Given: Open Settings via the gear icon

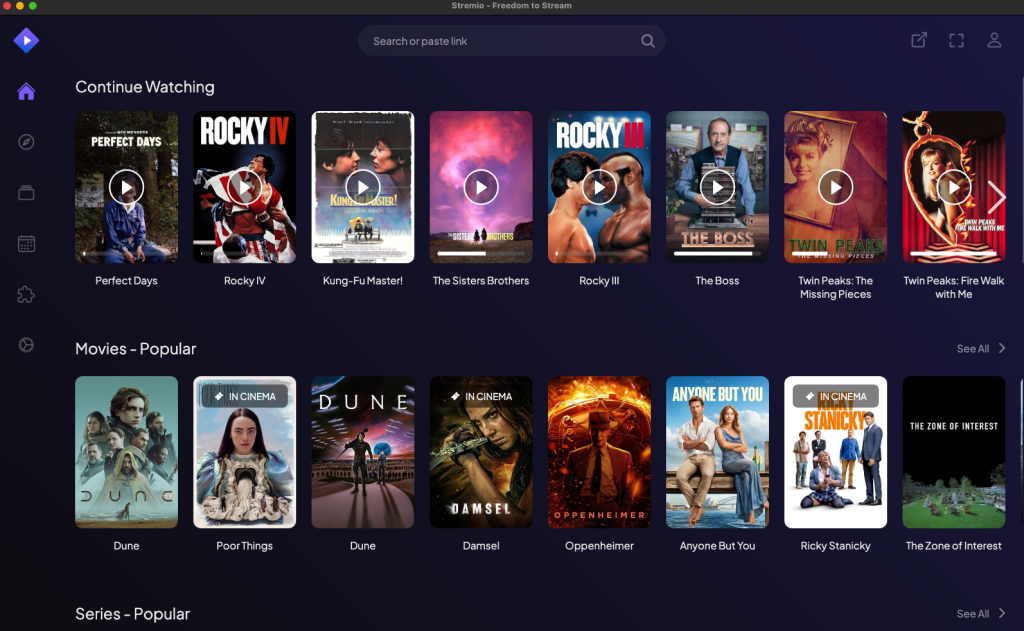Looking at the screenshot, I should (25, 344).
